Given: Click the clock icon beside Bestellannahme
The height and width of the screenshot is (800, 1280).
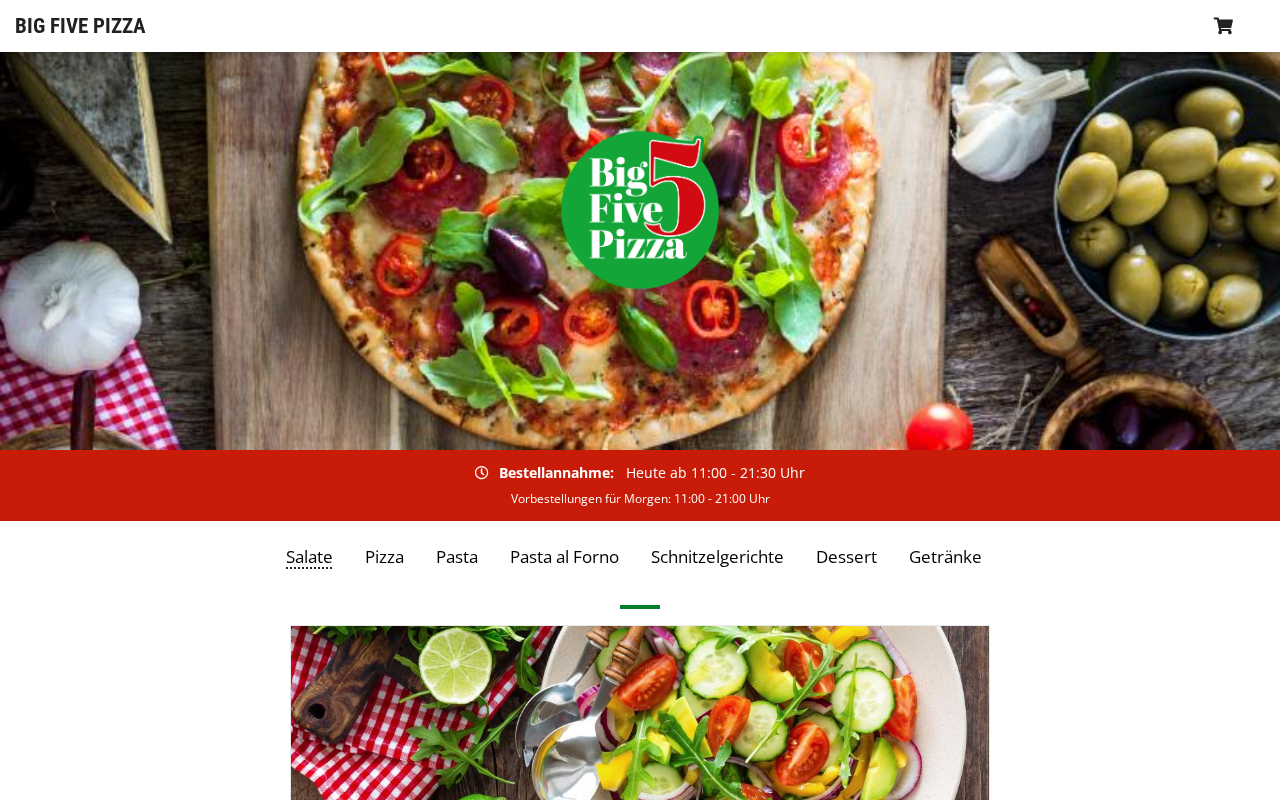Looking at the screenshot, I should pos(481,473).
